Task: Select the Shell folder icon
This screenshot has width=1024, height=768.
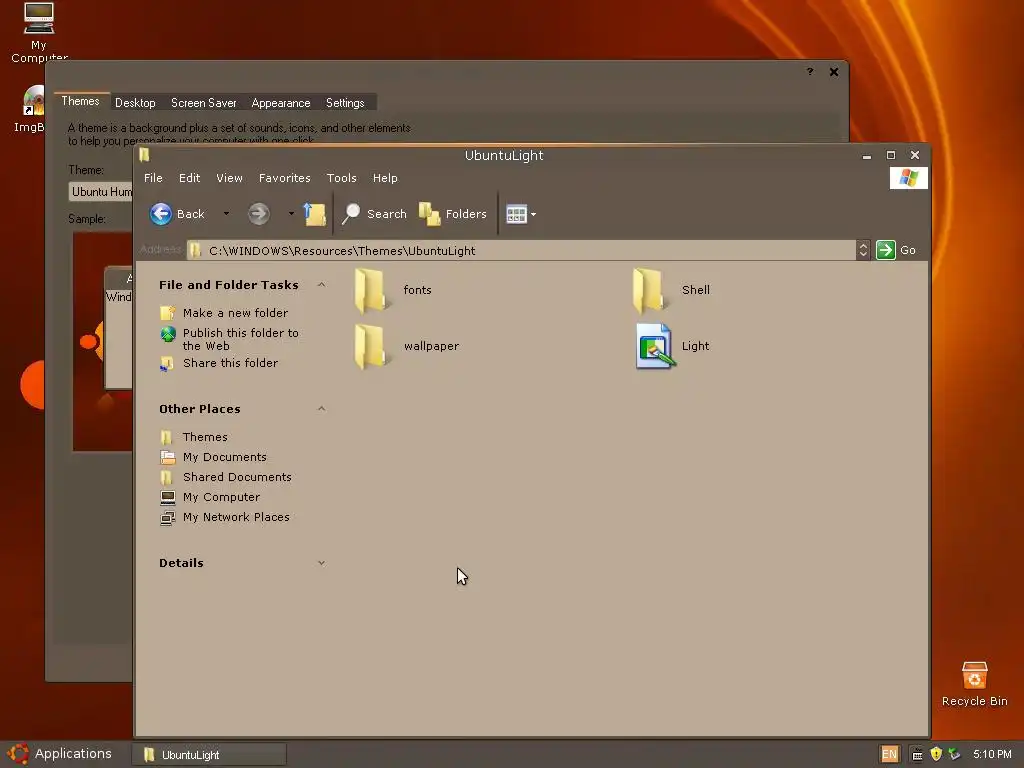Action: [x=649, y=291]
